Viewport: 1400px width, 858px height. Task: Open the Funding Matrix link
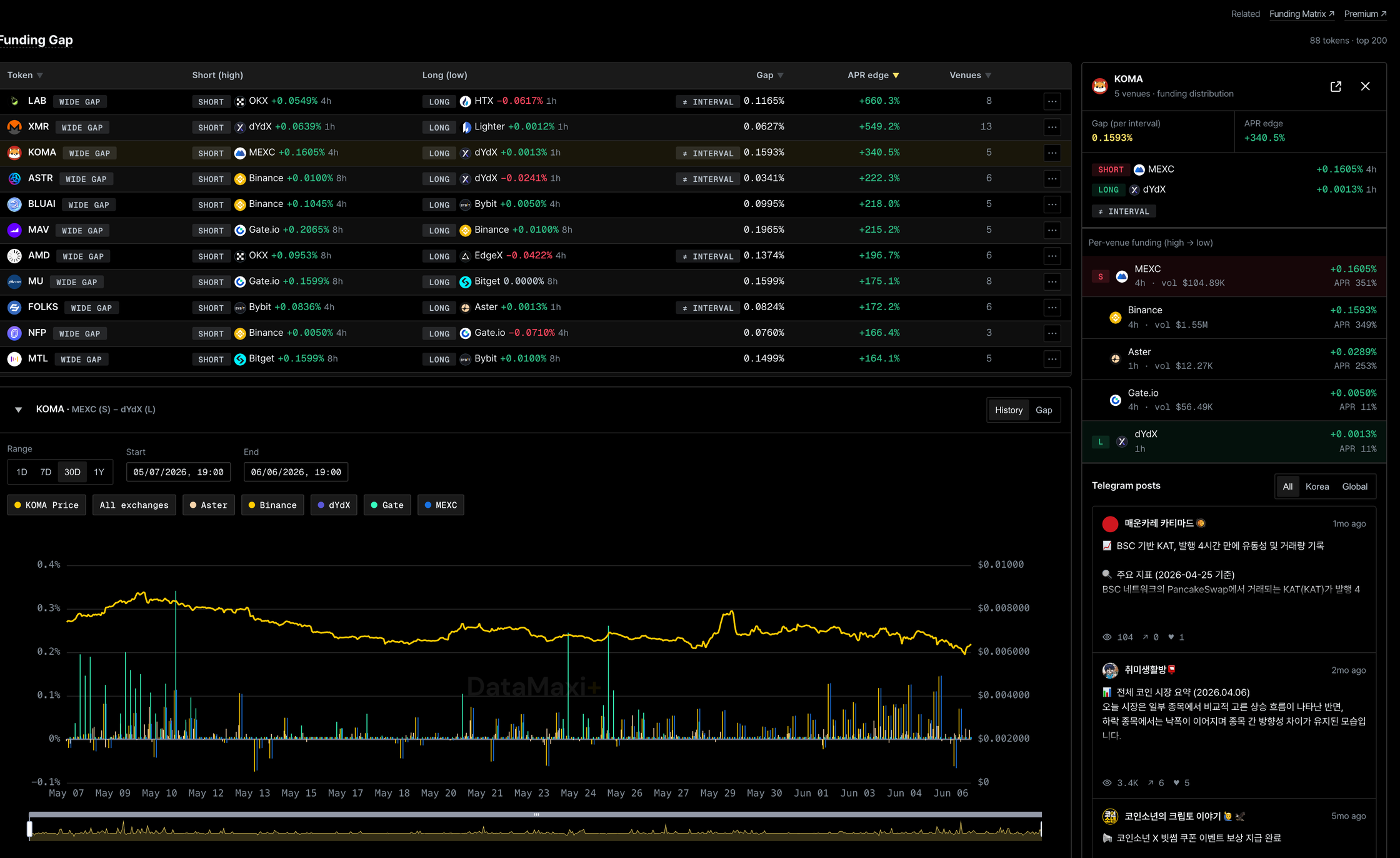pos(1302,14)
